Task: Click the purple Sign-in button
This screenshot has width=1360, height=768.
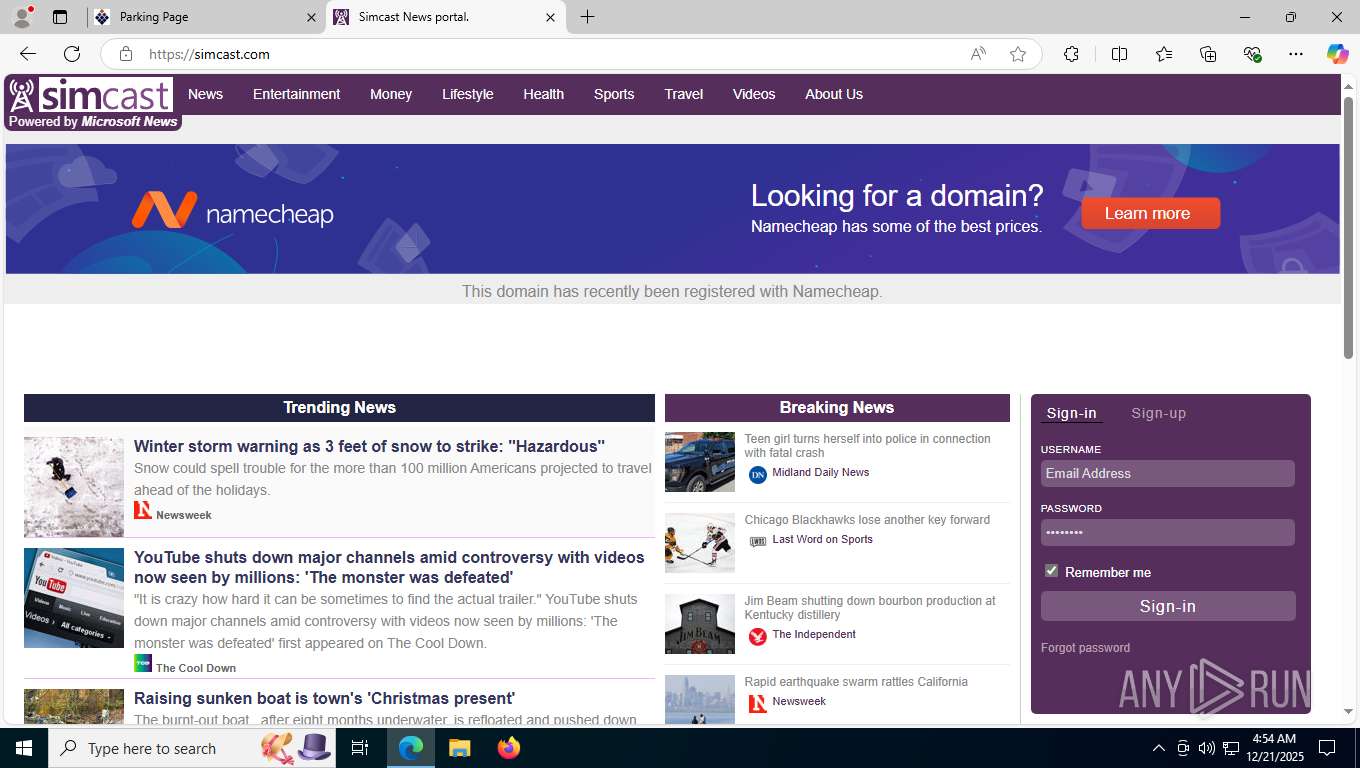Action: [x=1168, y=606]
